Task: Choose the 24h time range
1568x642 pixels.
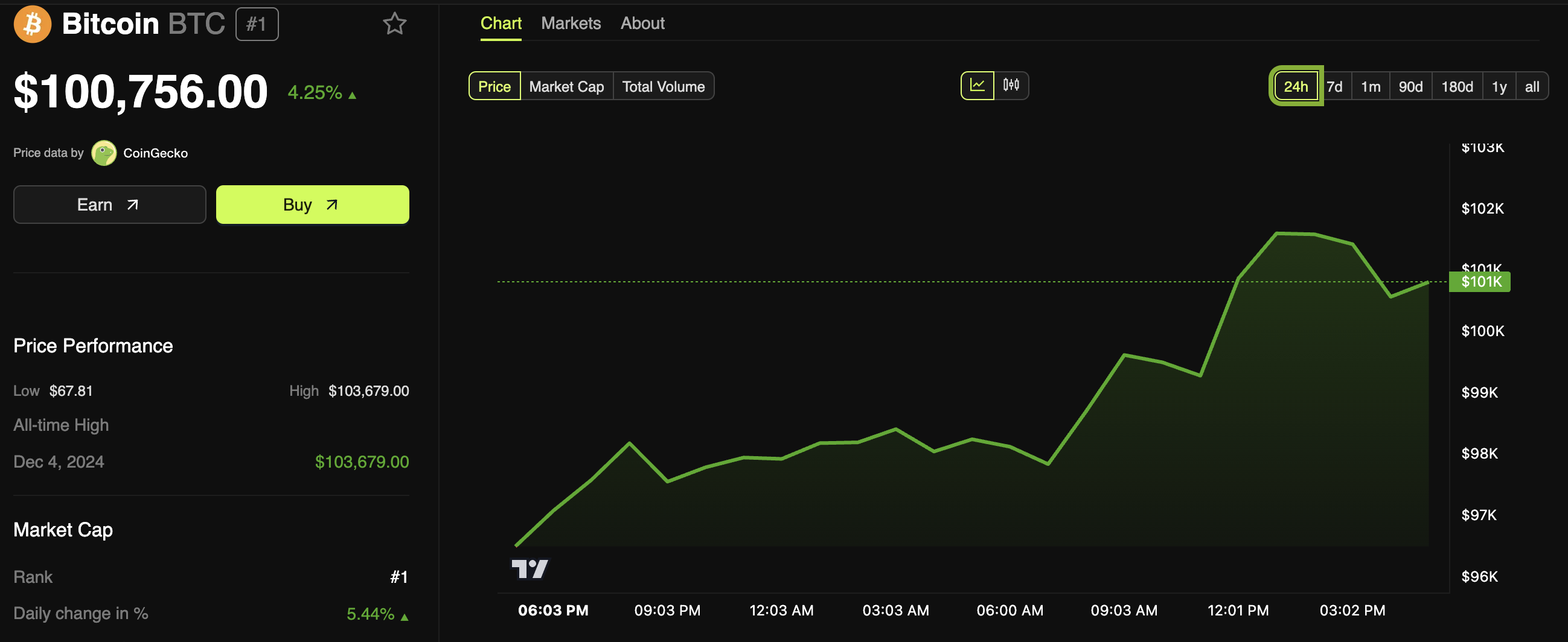Action: click(x=1296, y=86)
